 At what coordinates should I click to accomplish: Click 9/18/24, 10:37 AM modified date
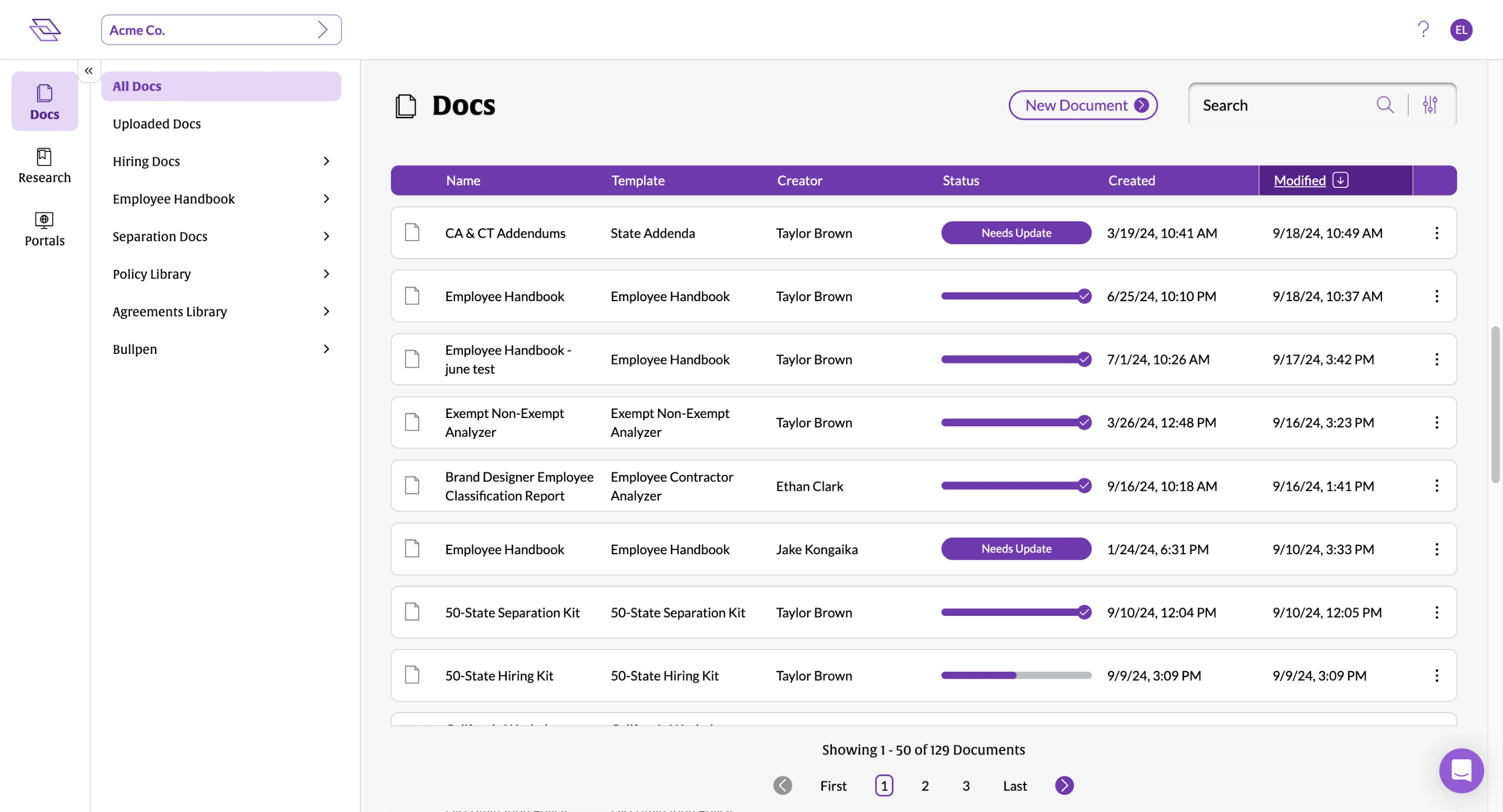[1327, 297]
